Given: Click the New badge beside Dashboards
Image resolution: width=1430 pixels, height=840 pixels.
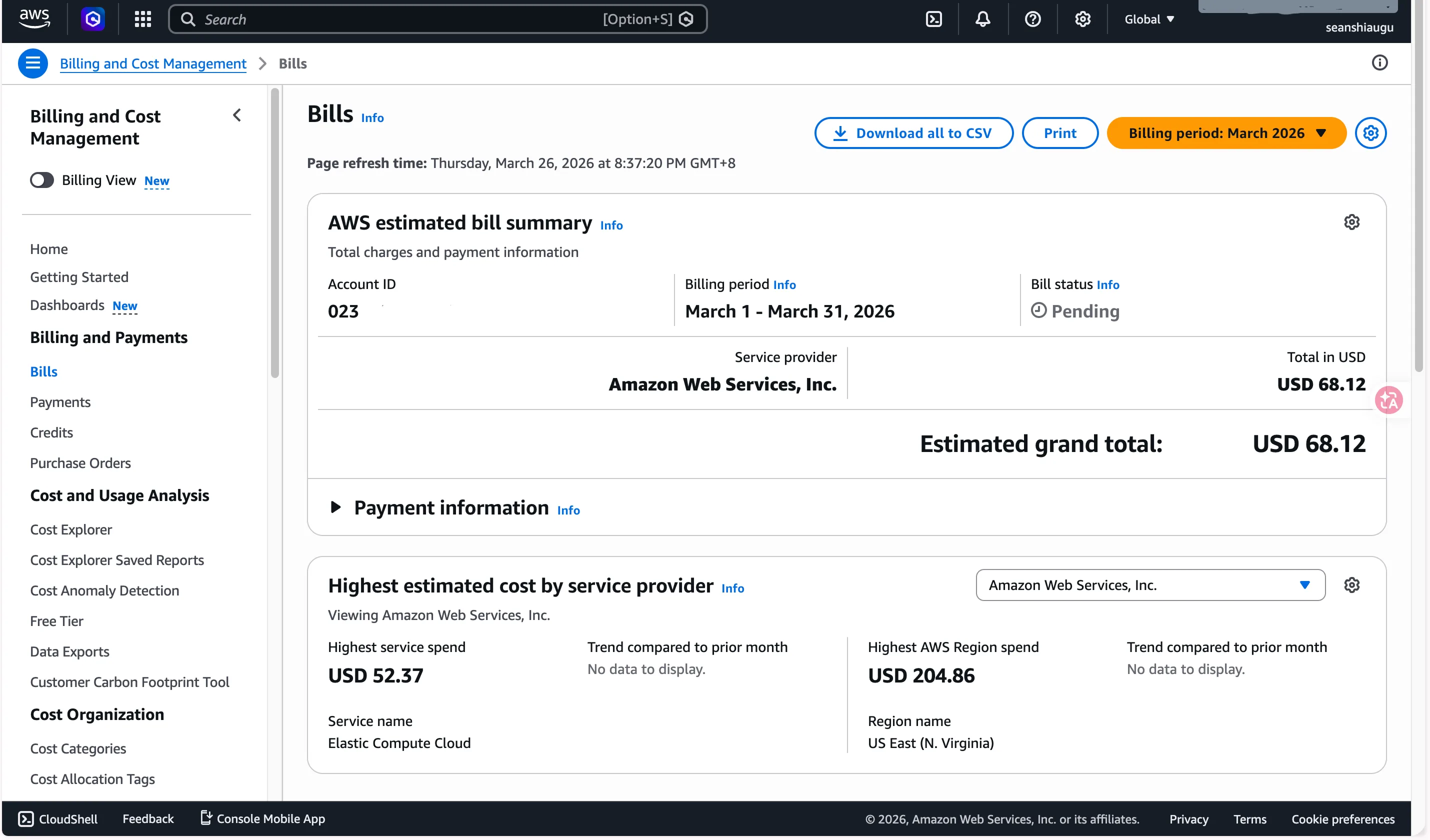Looking at the screenshot, I should [125, 306].
